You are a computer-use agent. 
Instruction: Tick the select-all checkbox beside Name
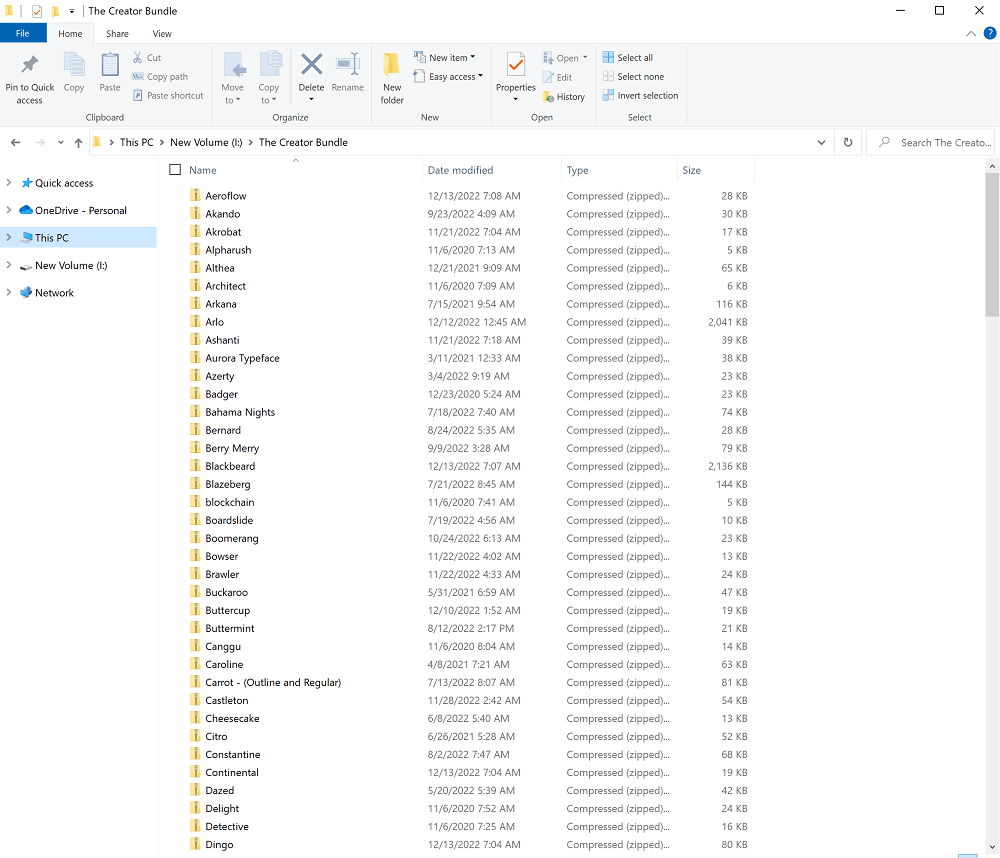tap(175, 170)
